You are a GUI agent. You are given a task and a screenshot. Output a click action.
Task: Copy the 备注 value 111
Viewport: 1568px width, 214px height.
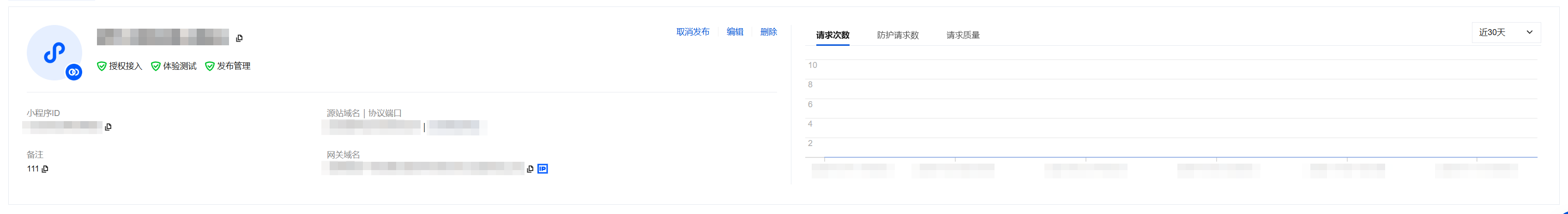(x=45, y=169)
